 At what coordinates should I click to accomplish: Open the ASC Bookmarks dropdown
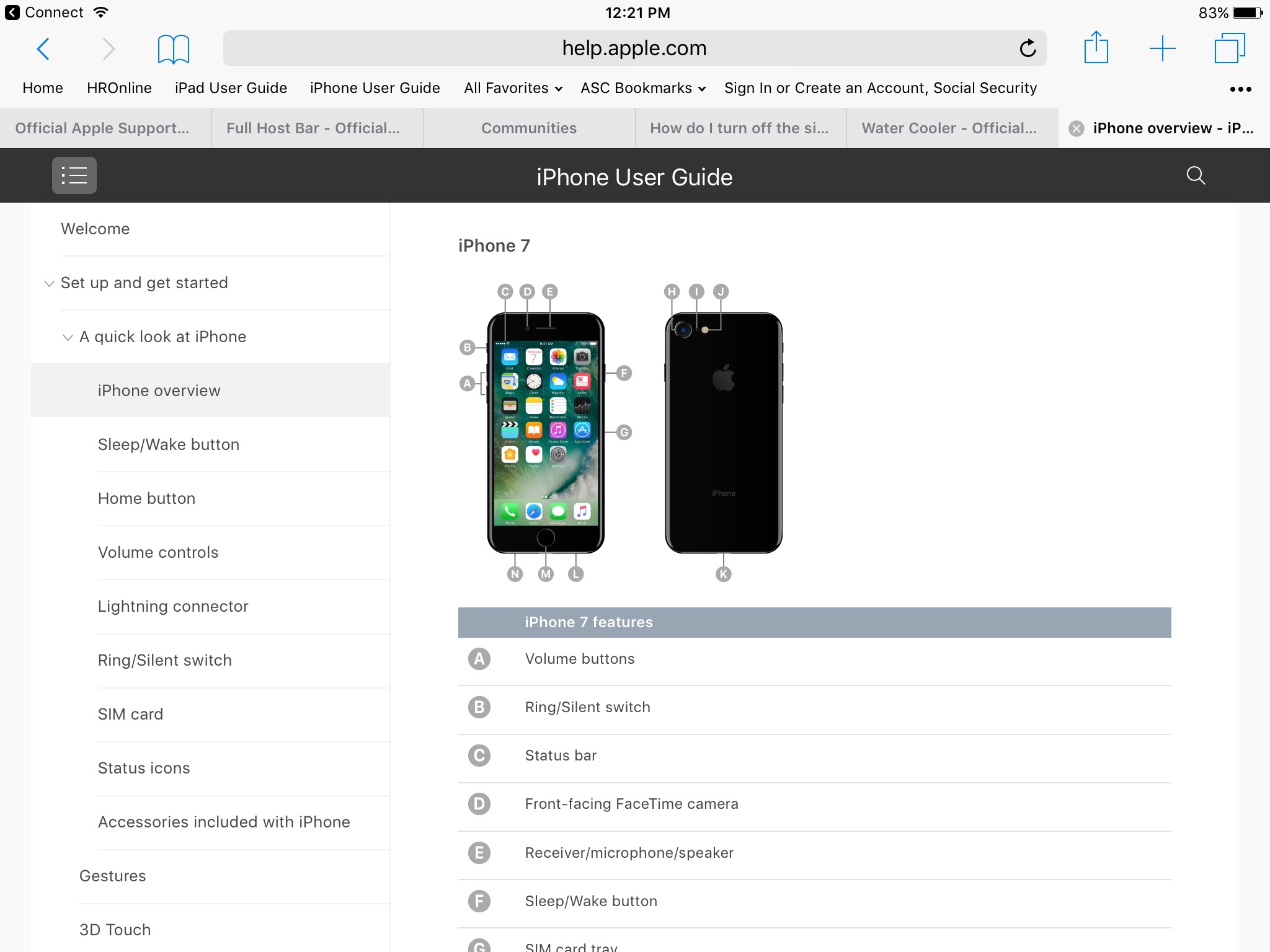643,88
